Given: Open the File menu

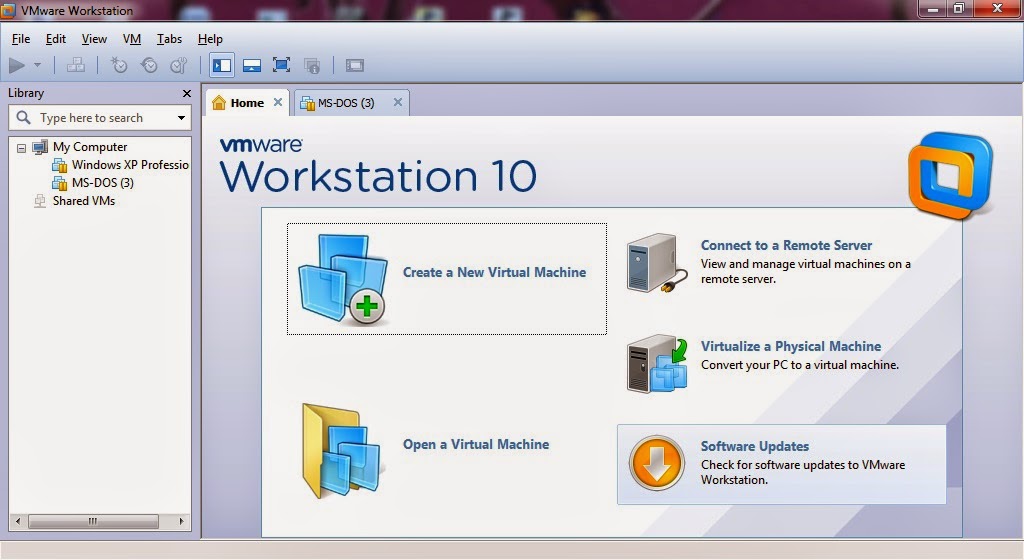Looking at the screenshot, I should coord(21,39).
